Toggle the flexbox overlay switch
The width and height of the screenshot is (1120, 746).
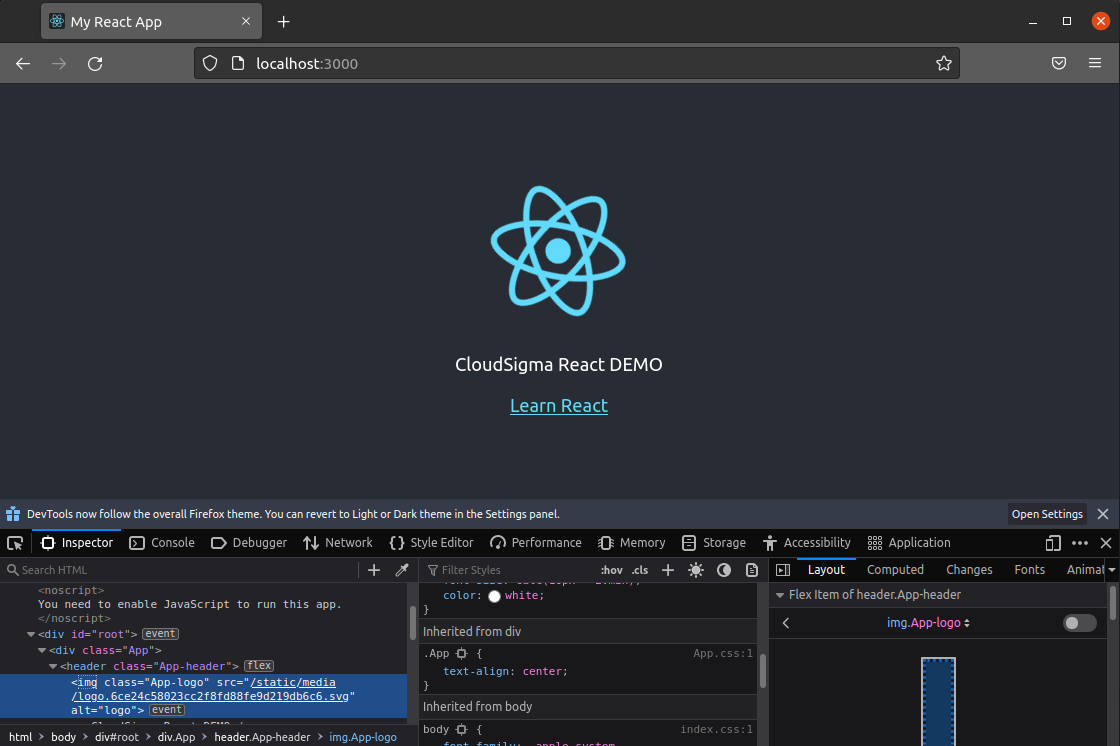pos(1080,623)
